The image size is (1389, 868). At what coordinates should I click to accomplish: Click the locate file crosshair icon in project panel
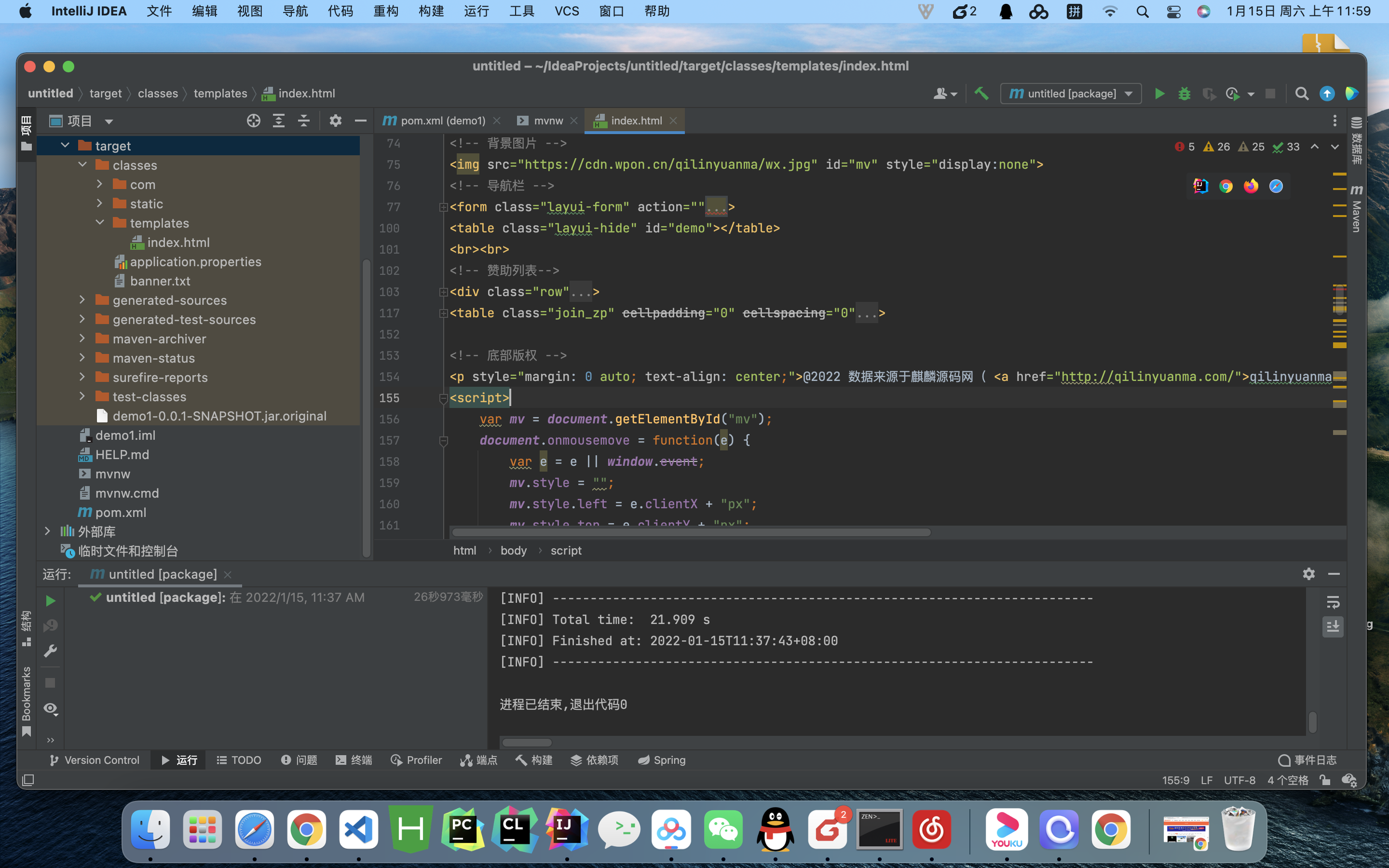[253, 121]
